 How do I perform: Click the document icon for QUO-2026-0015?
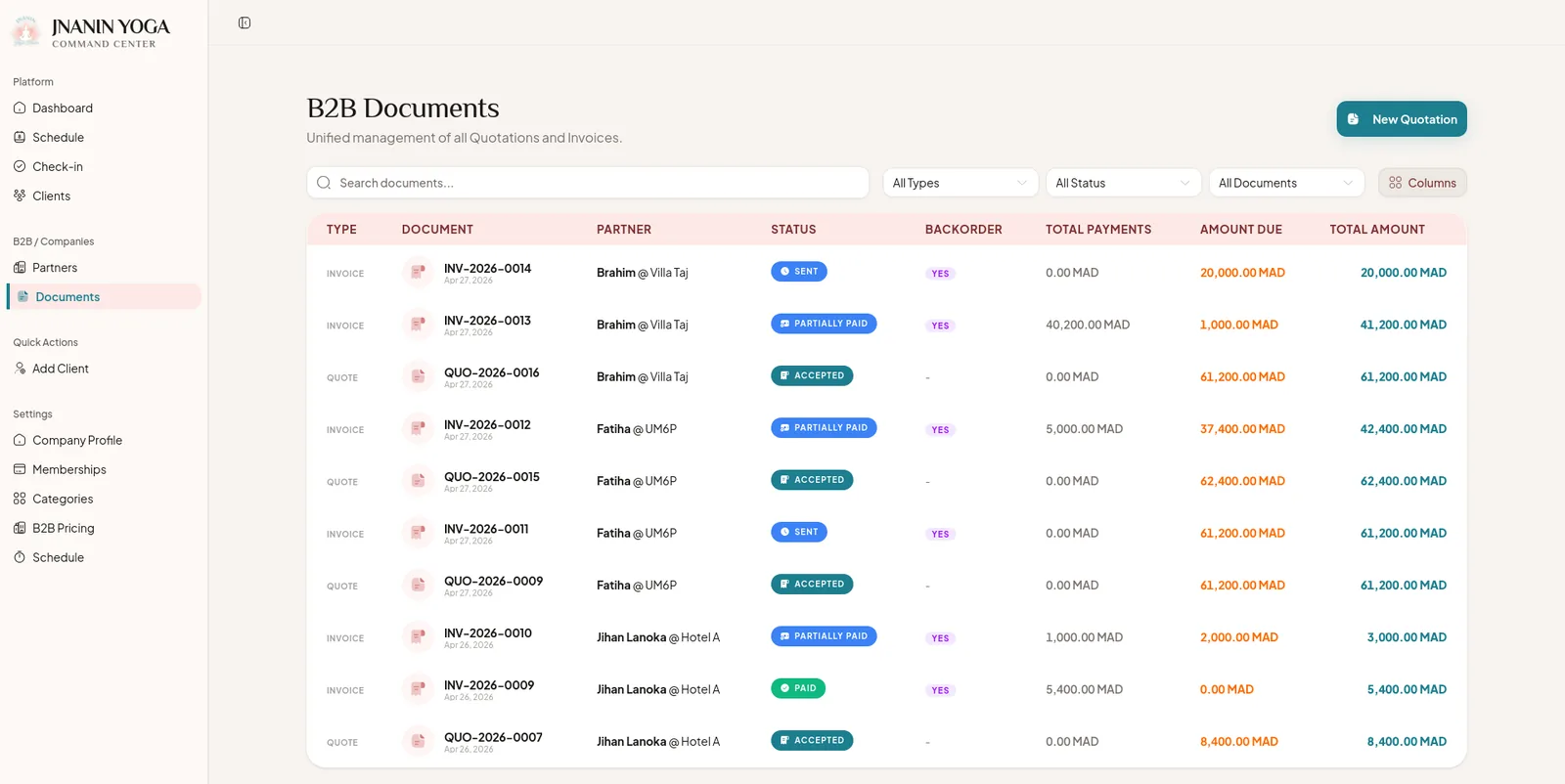(x=418, y=481)
